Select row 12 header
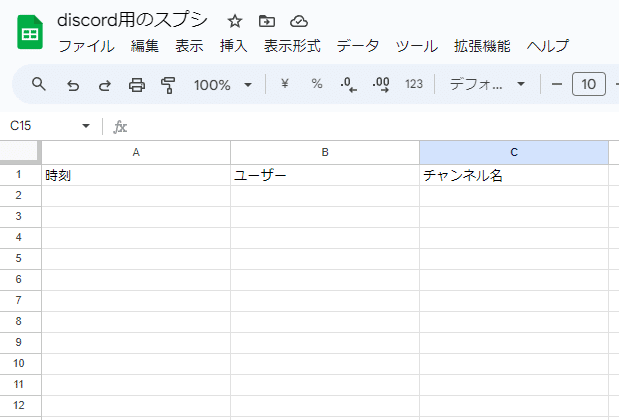Image resolution: width=619 pixels, height=420 pixels. click(20, 405)
